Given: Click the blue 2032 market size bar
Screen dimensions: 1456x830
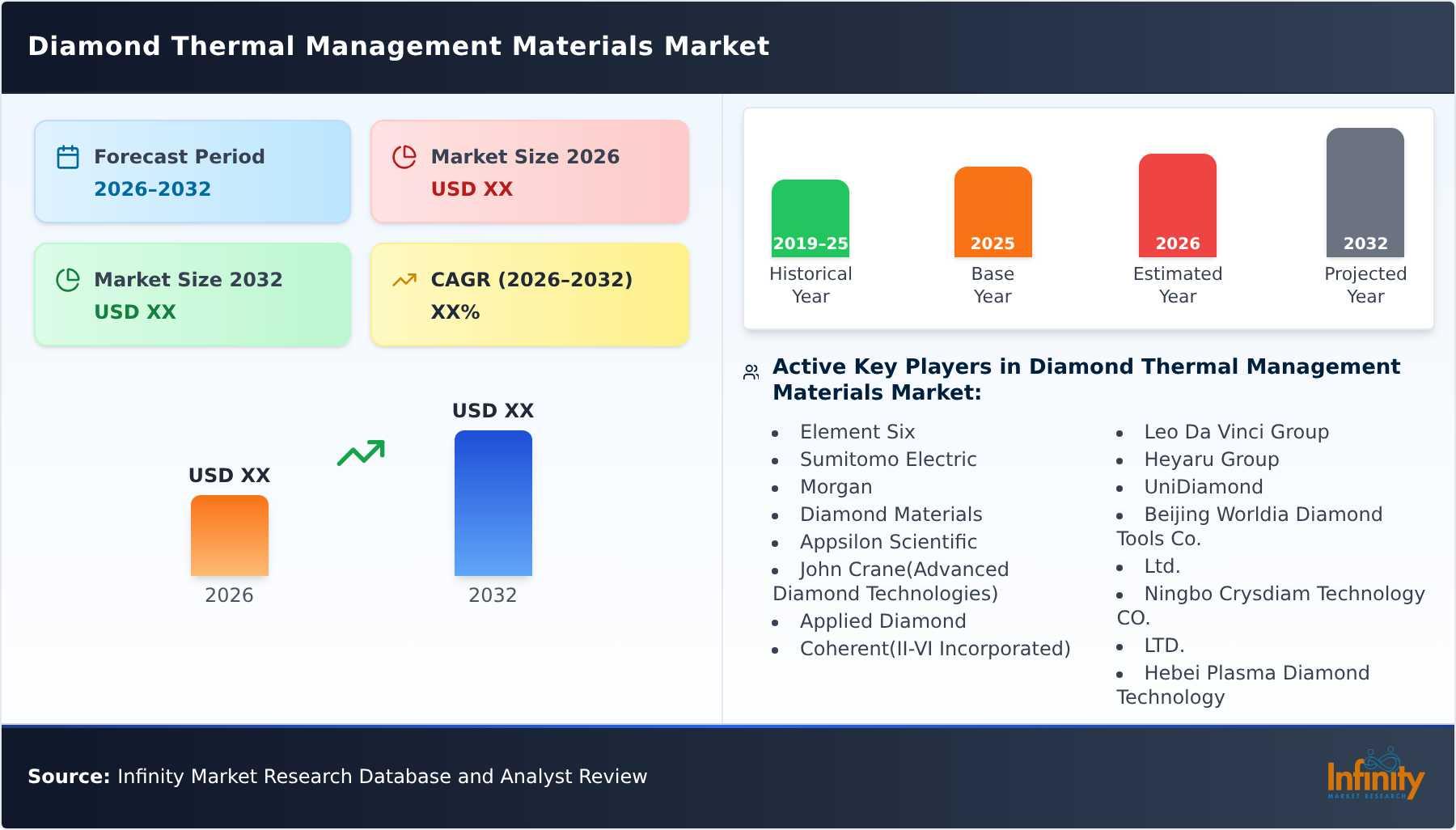Looking at the screenshot, I should [x=493, y=503].
